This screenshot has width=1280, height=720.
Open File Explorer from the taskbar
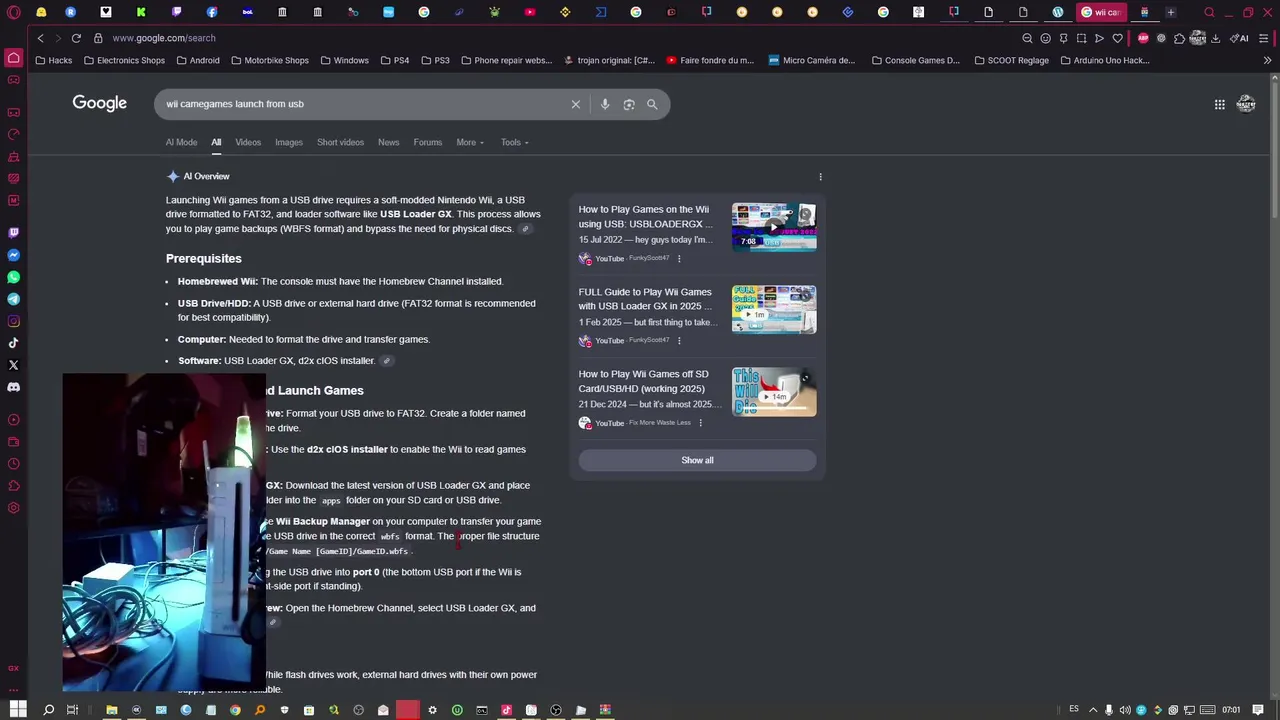point(111,710)
